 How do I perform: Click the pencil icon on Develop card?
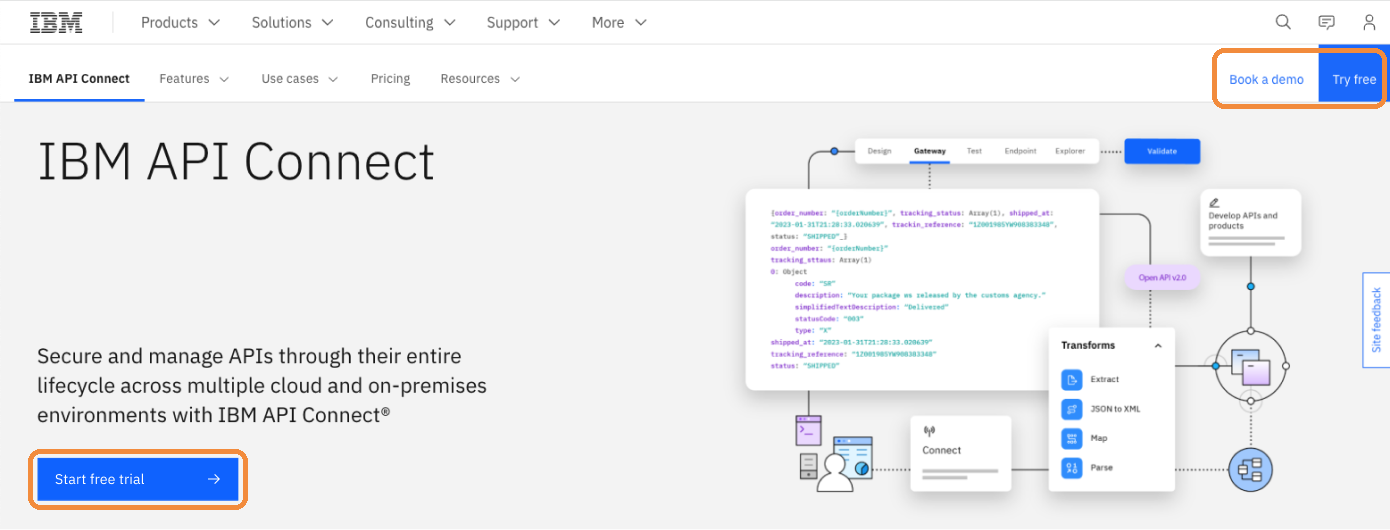[x=1214, y=202]
